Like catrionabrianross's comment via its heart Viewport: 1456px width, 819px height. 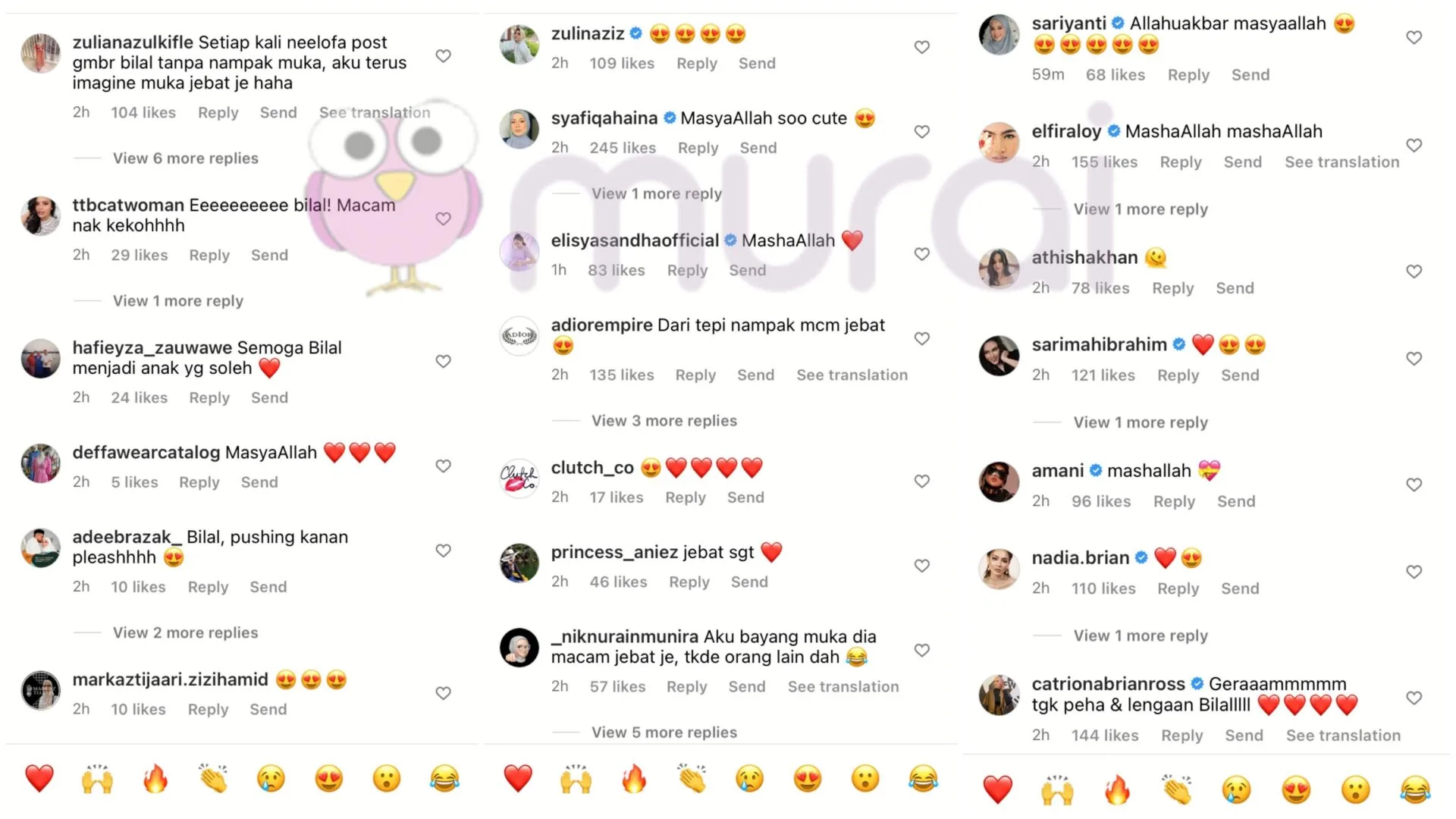[1414, 698]
